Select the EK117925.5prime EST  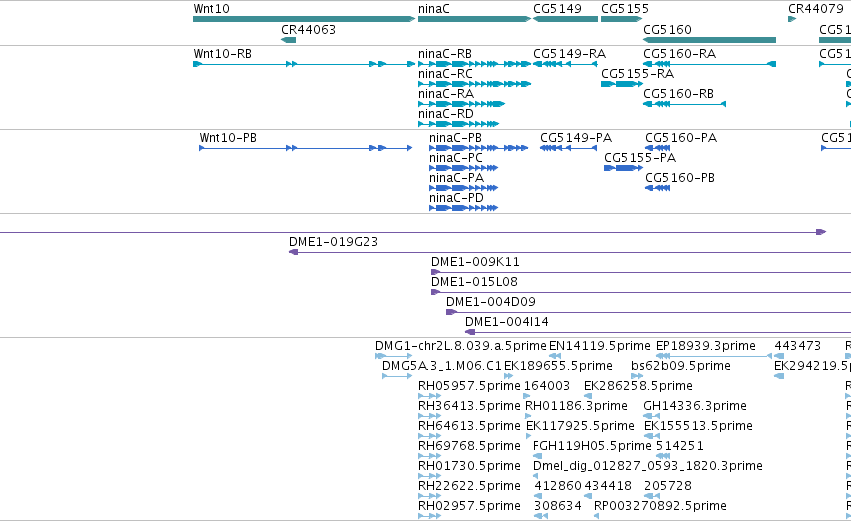tap(529, 436)
